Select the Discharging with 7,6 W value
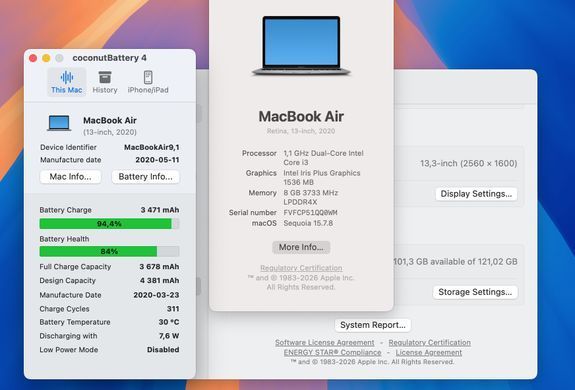Viewport: 575px width, 390px height. (x=169, y=336)
